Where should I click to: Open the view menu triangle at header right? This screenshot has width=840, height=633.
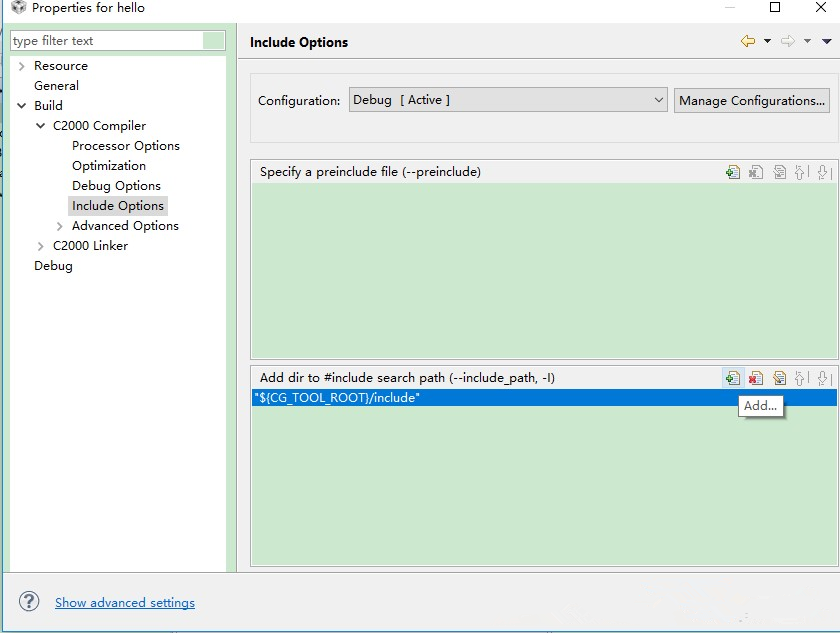pyautogui.click(x=827, y=41)
